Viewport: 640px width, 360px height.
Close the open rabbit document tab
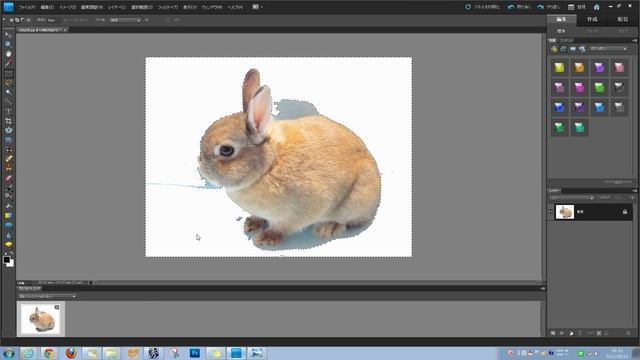65,30
